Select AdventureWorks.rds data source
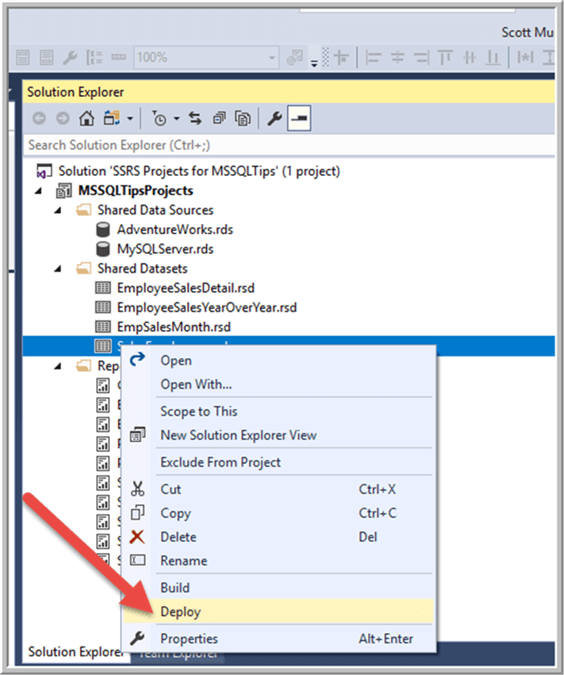 [175, 229]
